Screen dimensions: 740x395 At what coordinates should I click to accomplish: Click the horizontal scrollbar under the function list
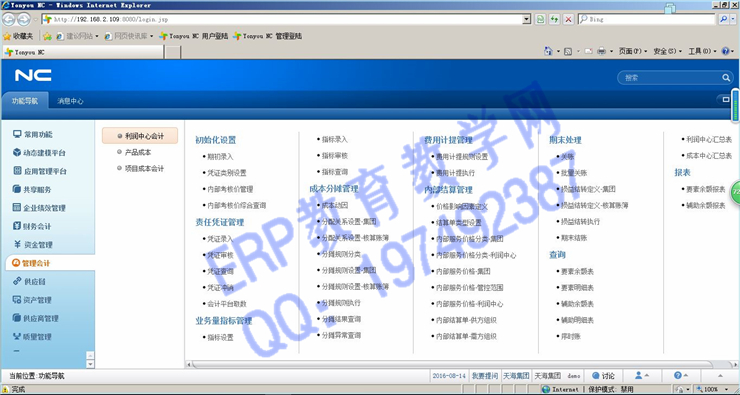pos(452,364)
